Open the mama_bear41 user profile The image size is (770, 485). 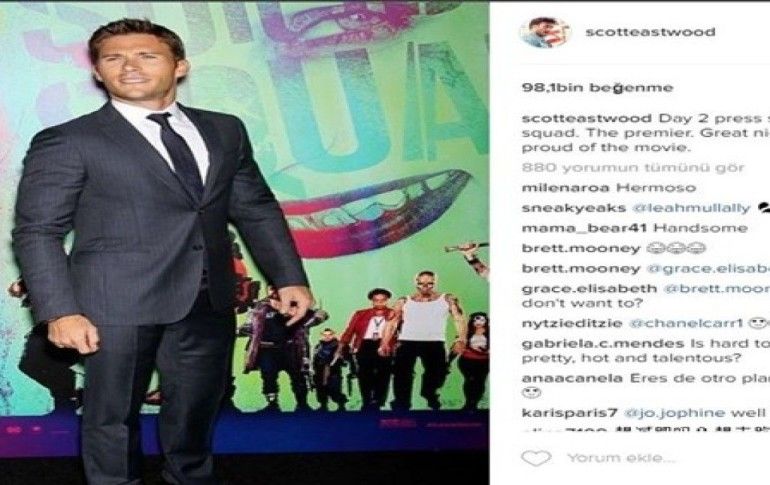(585, 228)
